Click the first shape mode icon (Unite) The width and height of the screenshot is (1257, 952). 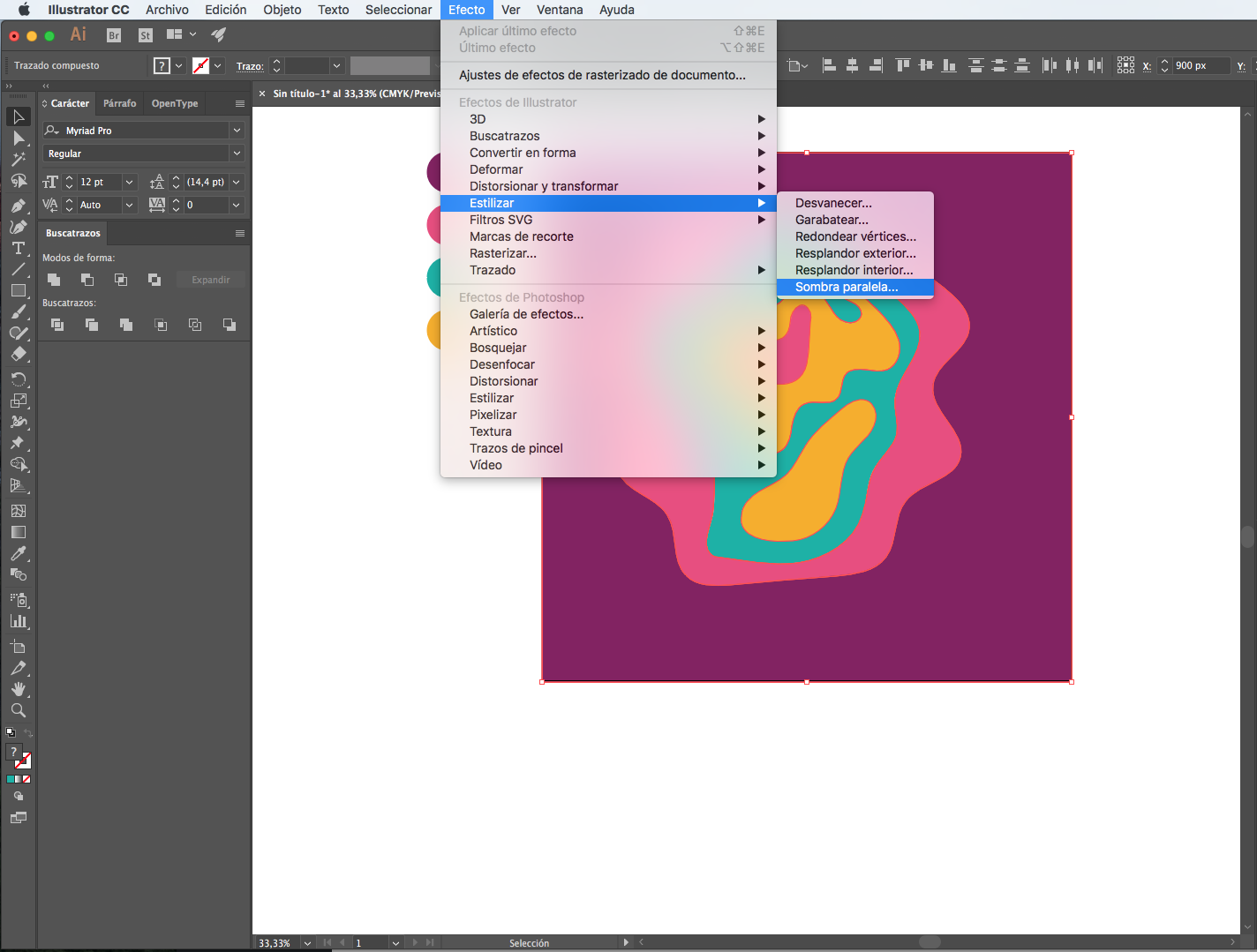click(x=54, y=280)
